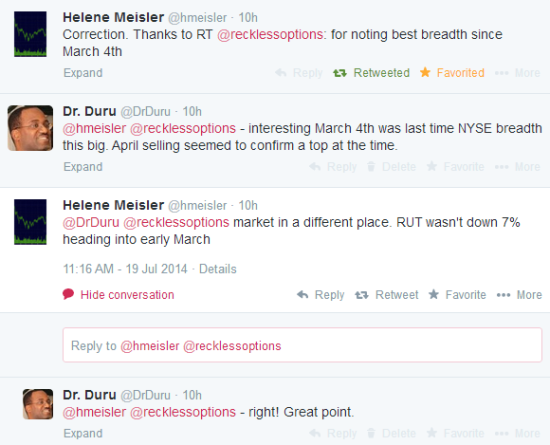Expand Dr. Duru's Great point tweet
Screen dimensions: 550x445
point(83,433)
